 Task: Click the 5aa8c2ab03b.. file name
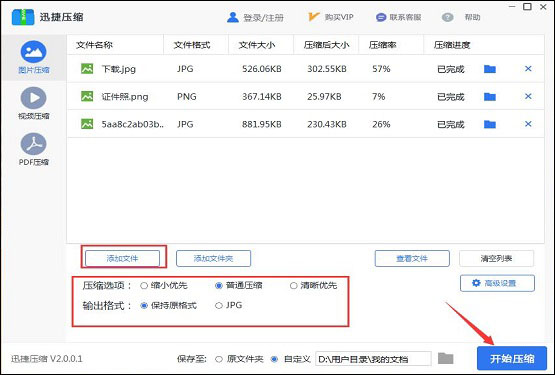pyautogui.click(x=133, y=124)
